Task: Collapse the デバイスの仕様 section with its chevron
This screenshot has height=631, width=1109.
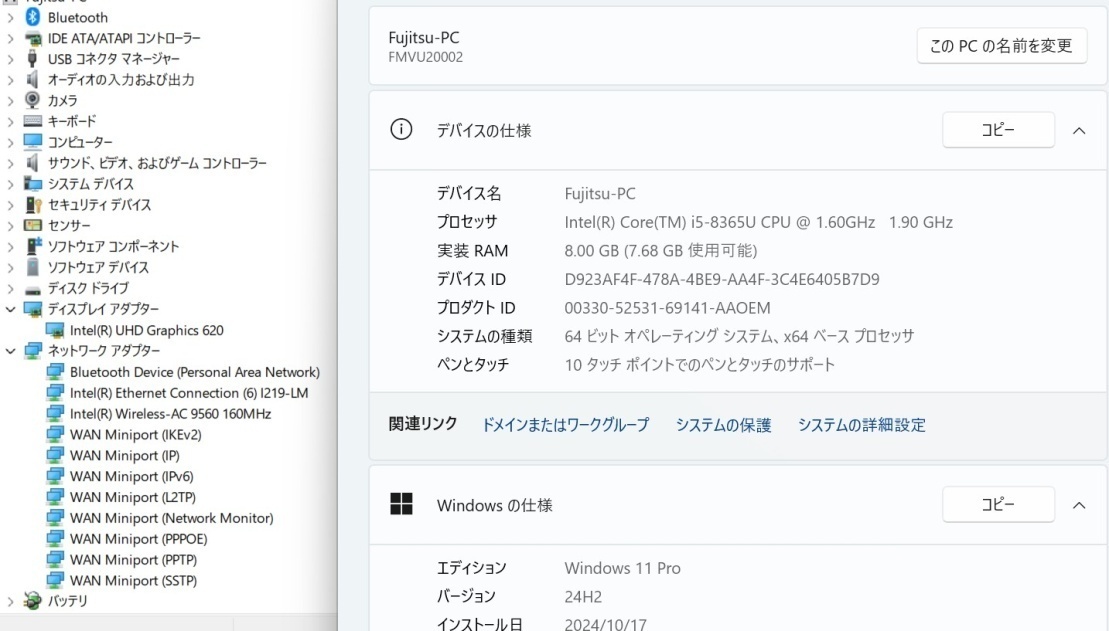Action: 1079,130
